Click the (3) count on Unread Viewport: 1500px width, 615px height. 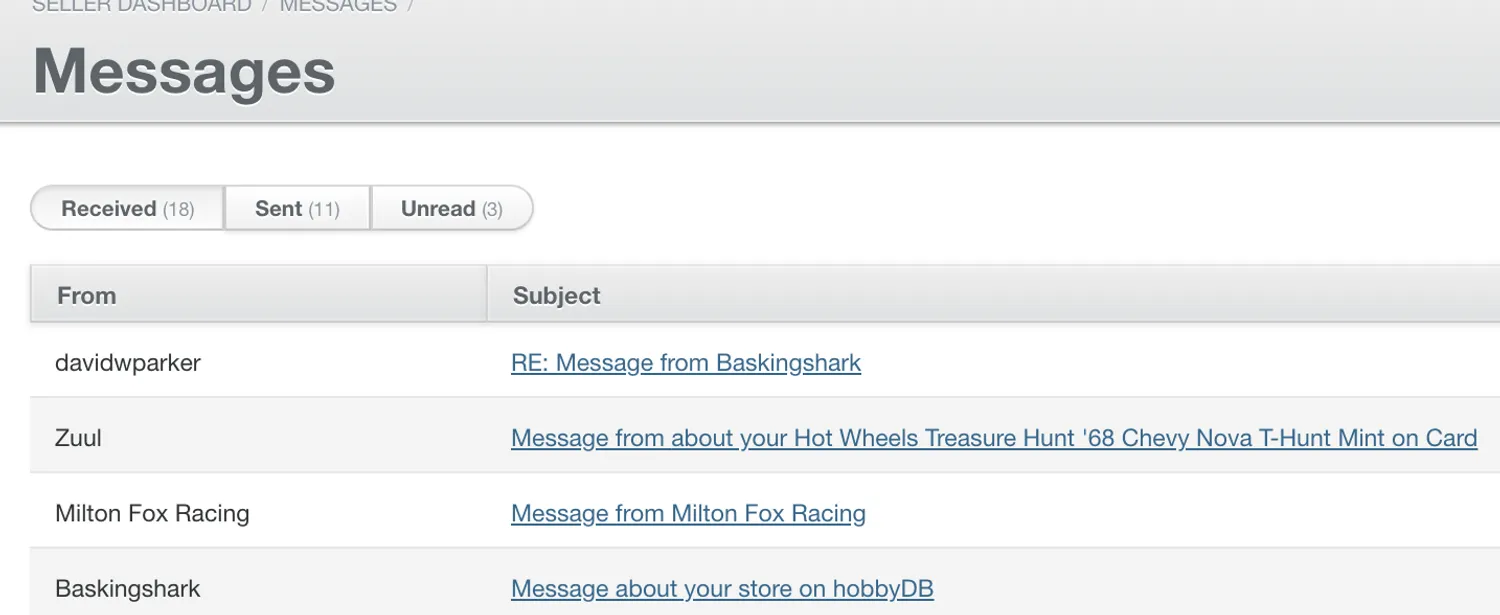click(x=492, y=210)
